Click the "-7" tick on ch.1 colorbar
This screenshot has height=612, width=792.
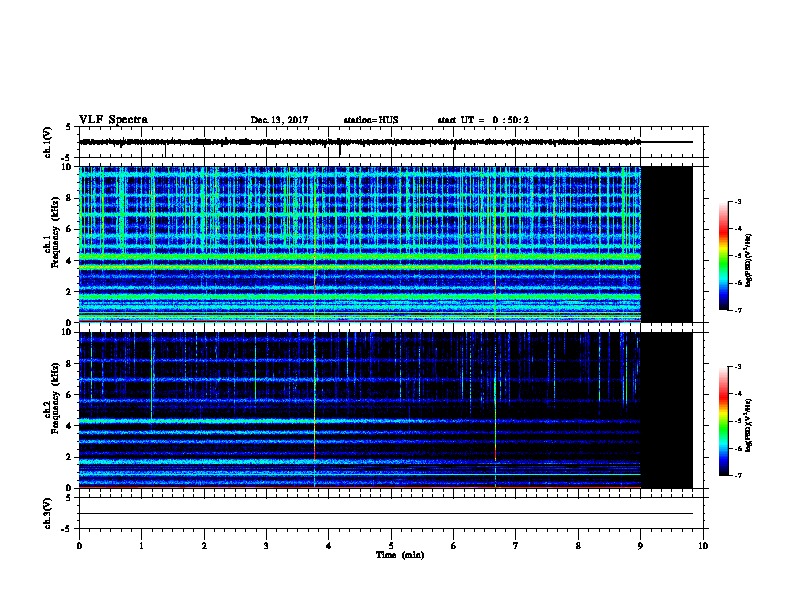pyautogui.click(x=737, y=310)
